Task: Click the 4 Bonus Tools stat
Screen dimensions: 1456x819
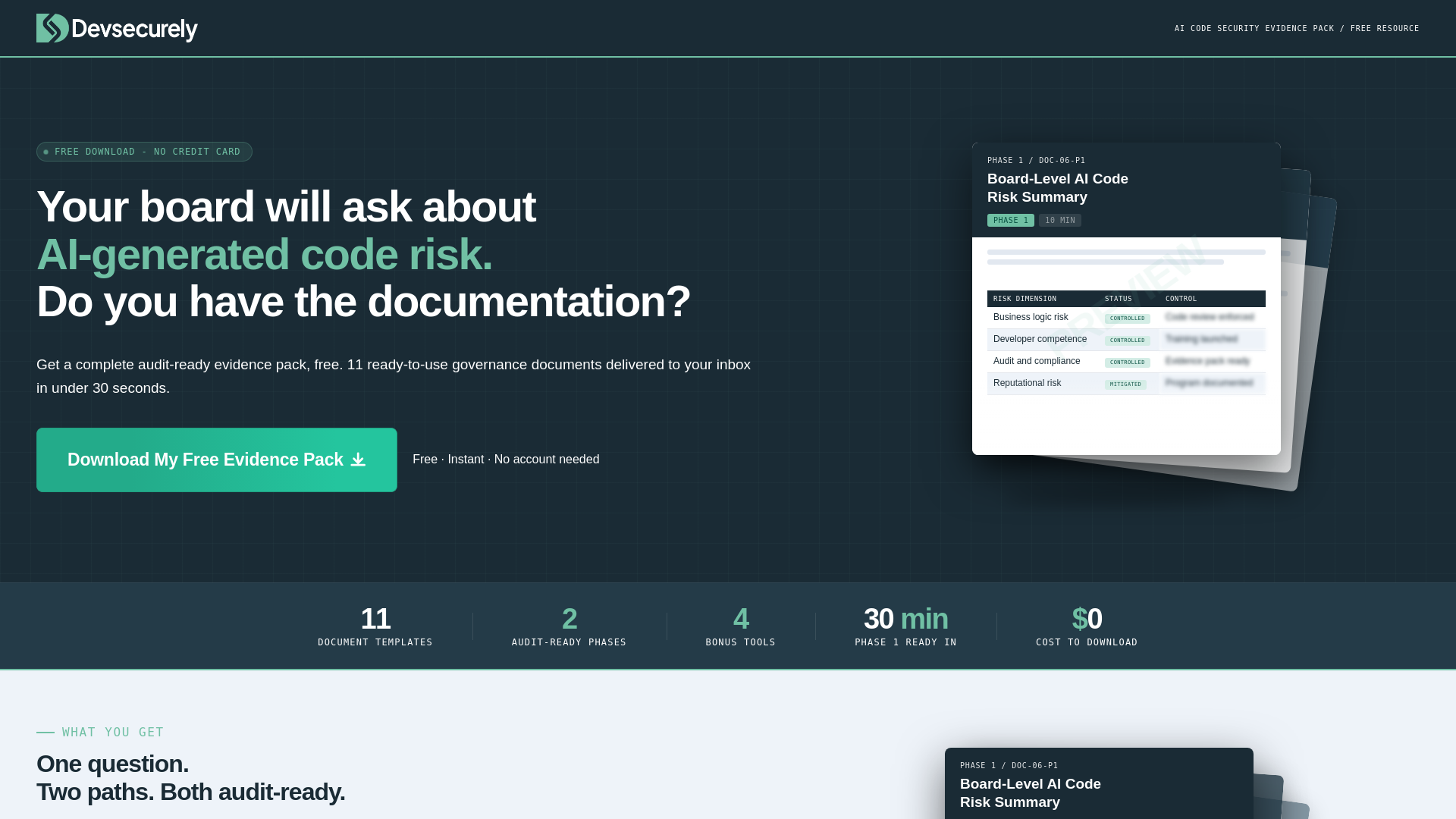Action: pyautogui.click(x=740, y=626)
